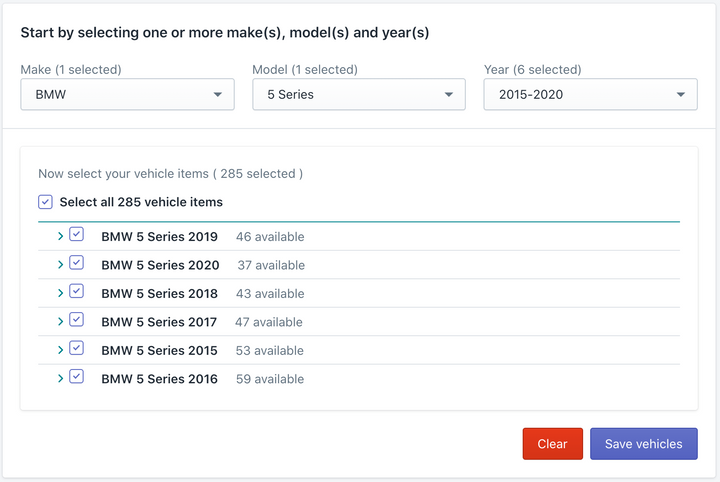Image resolution: width=720 pixels, height=482 pixels.
Task: Uncheck the BMW 5 Series 2015 checkbox
Action: pos(77,348)
